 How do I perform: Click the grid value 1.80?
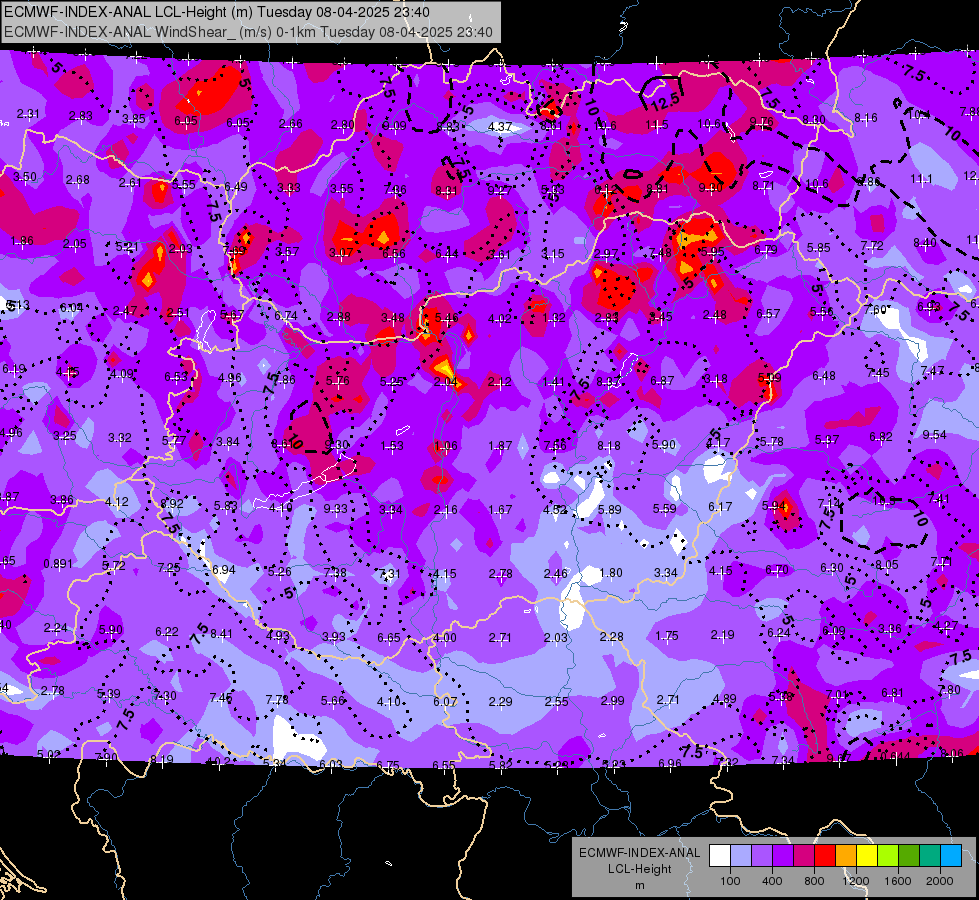pyautogui.click(x=611, y=573)
